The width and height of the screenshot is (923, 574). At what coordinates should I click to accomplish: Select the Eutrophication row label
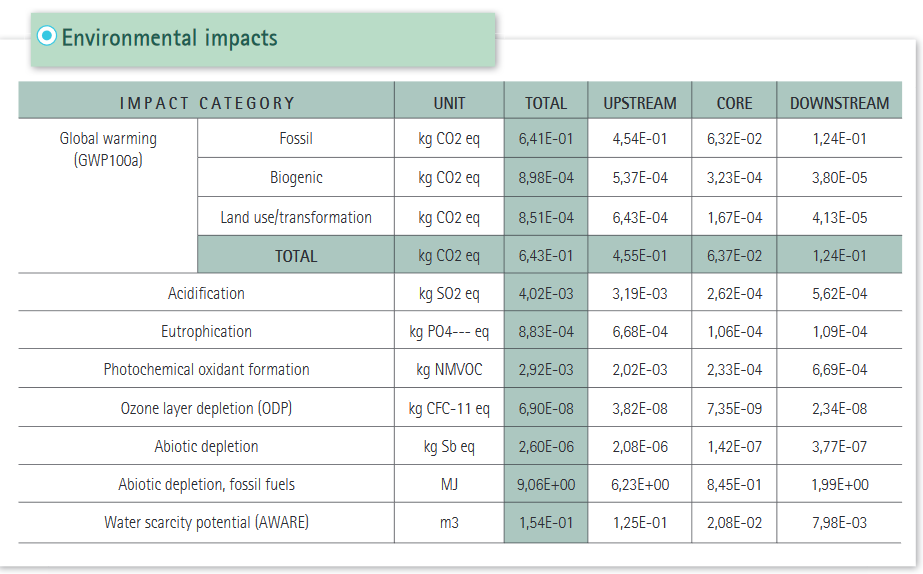[x=206, y=331]
